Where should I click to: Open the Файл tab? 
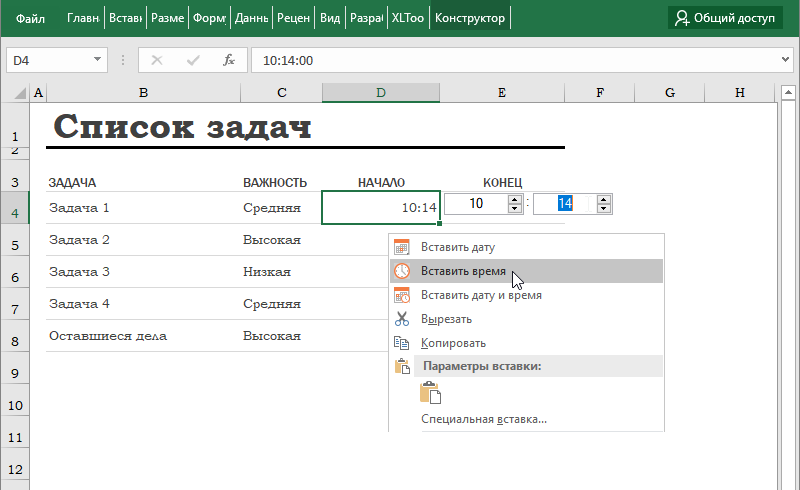point(30,18)
